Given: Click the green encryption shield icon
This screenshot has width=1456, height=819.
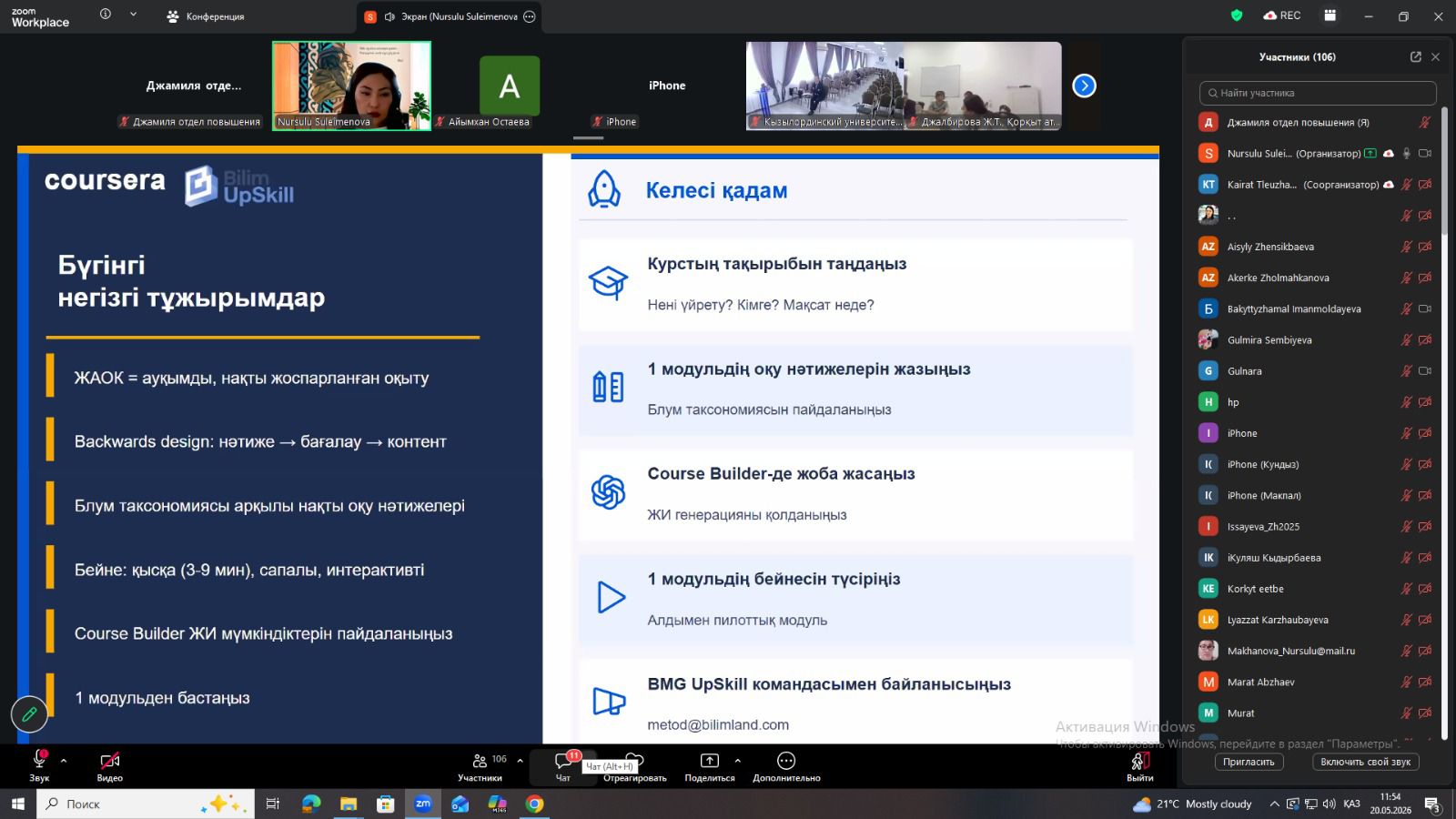Looking at the screenshot, I should coord(1237,15).
